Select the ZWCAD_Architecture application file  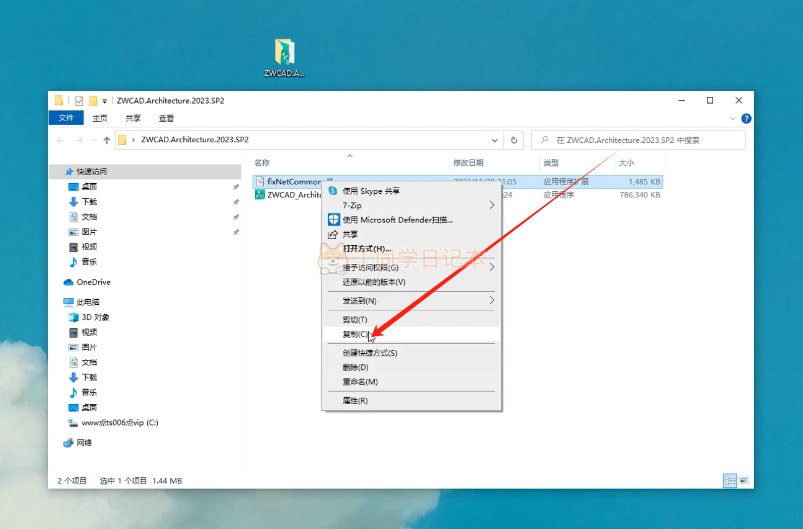coord(288,195)
